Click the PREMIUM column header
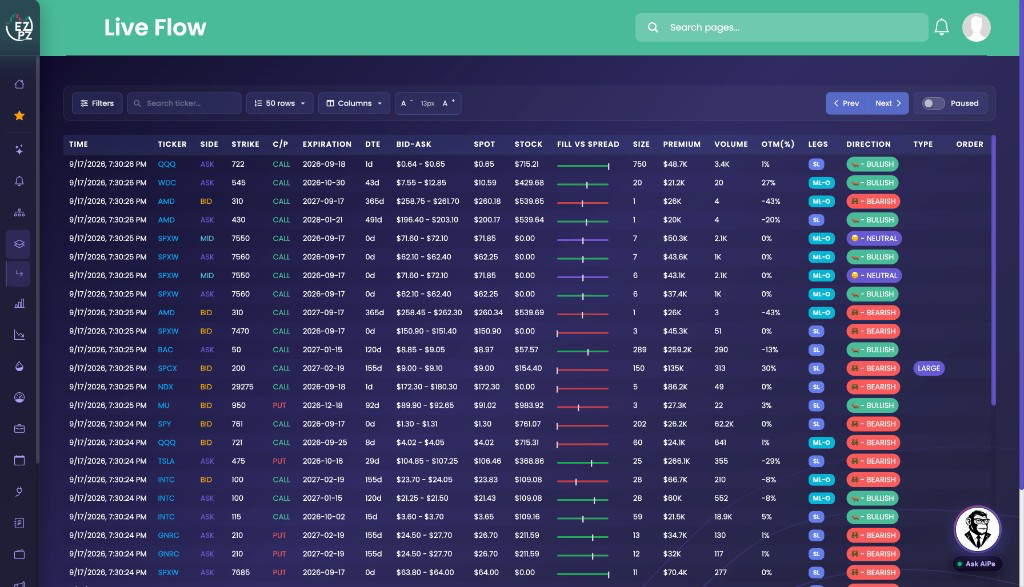Screen dimensions: 1024x587 tap(682, 144)
